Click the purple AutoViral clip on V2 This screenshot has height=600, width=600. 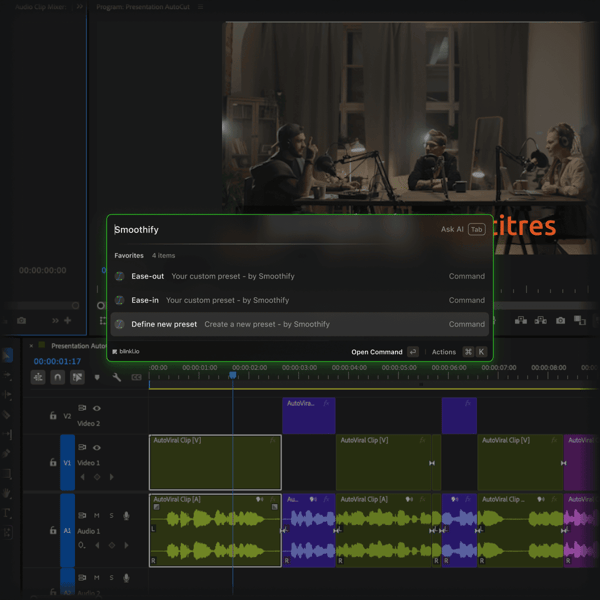point(308,415)
